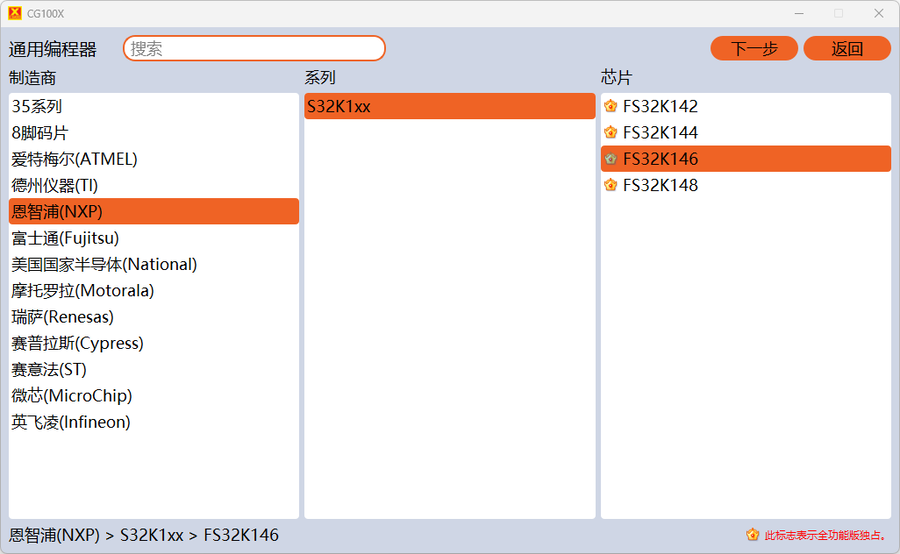Click the CG100X app logo in title bar
This screenshot has width=900, height=554.
14,13
